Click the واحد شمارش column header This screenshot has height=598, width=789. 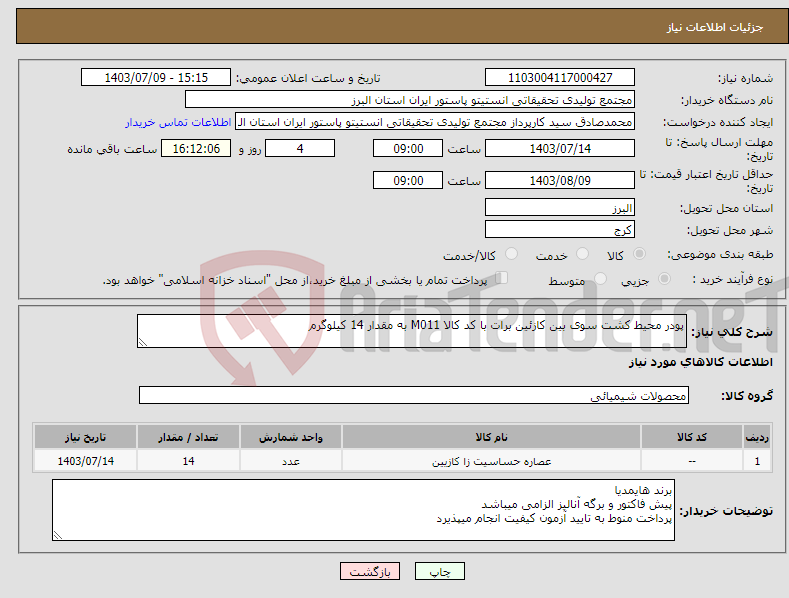point(291,437)
